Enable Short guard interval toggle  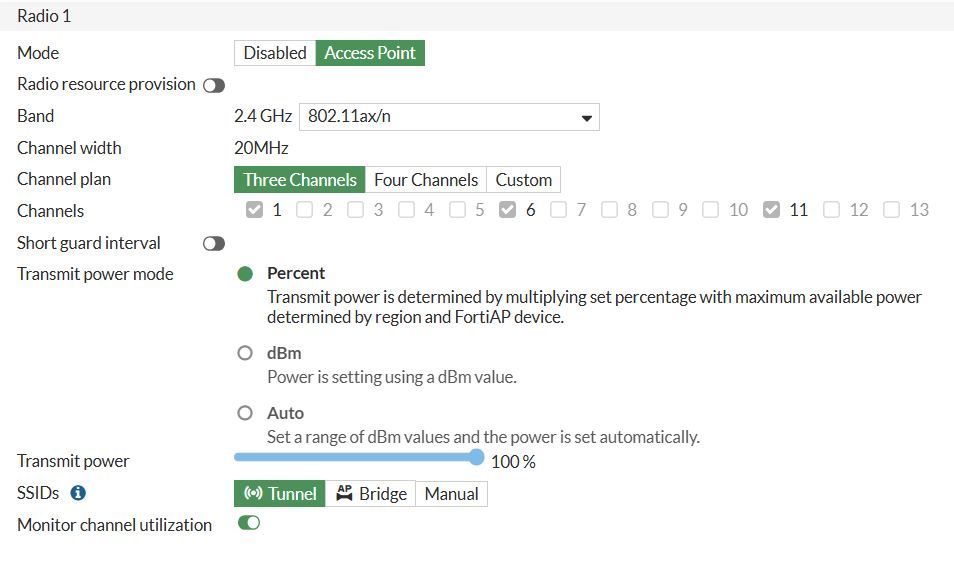[x=214, y=243]
